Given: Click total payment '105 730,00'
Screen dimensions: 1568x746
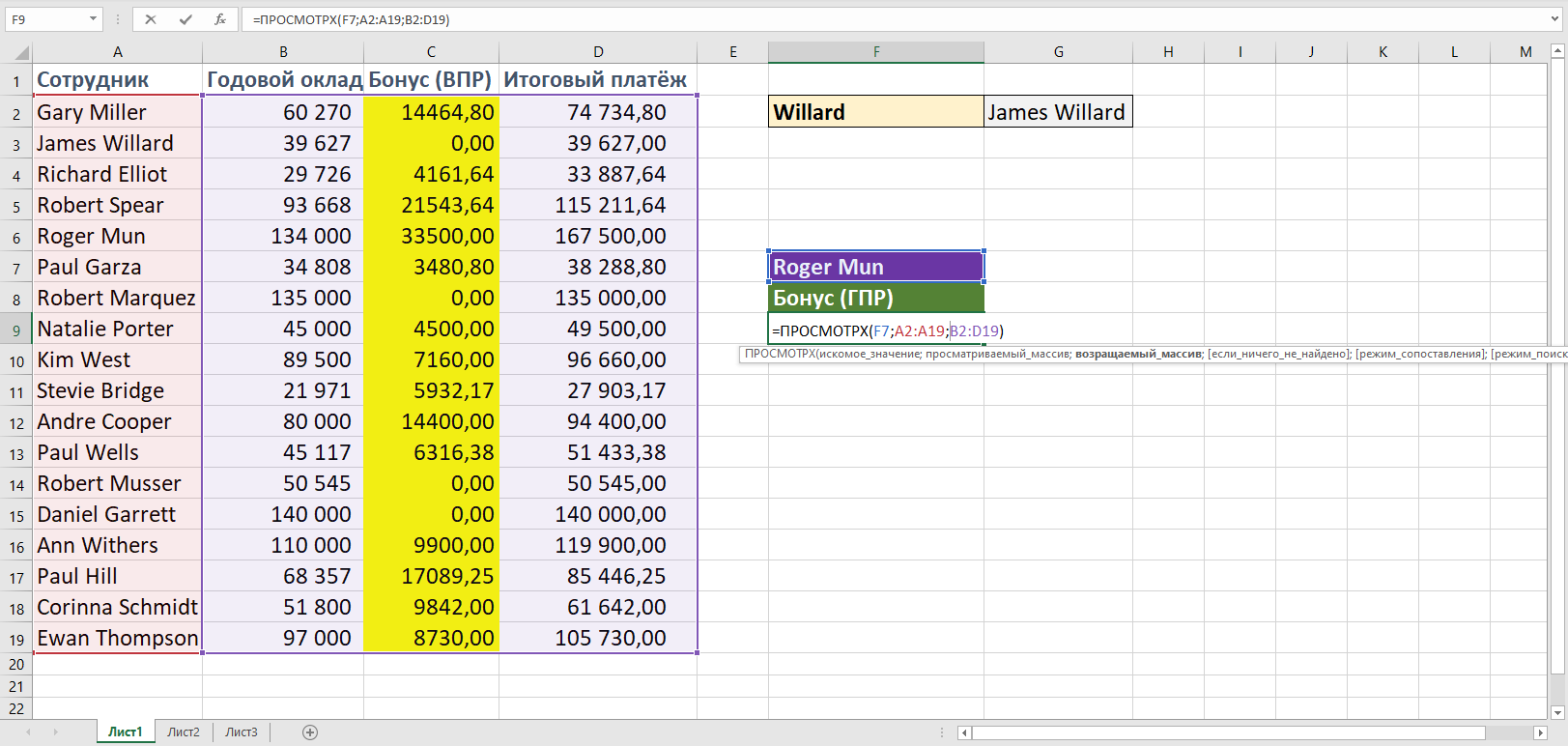Looking at the screenshot, I should (x=598, y=638).
